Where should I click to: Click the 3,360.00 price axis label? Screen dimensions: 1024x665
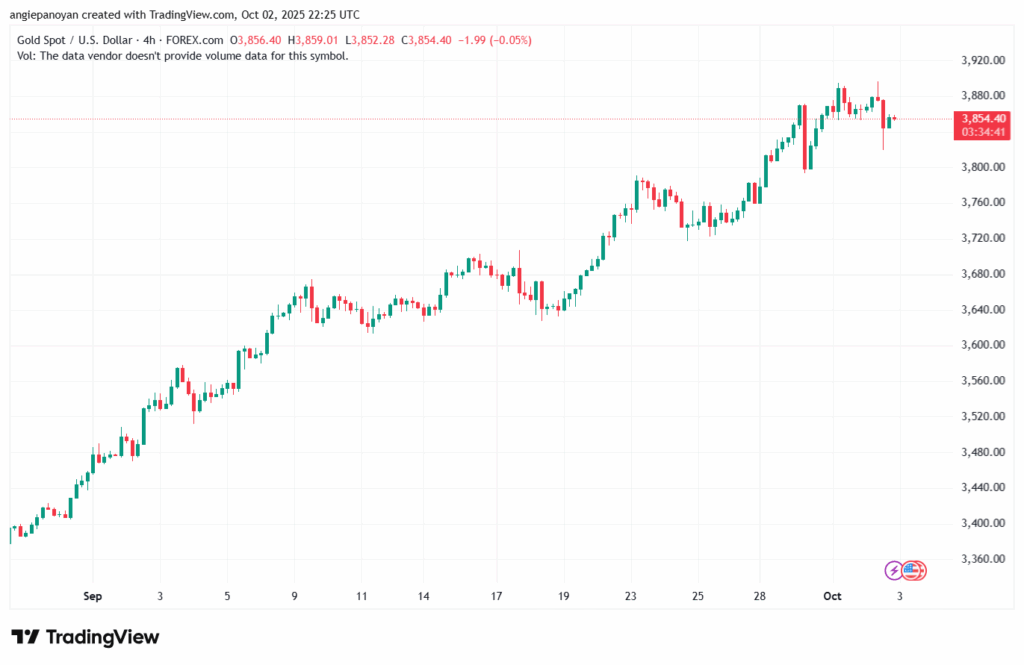coord(980,559)
